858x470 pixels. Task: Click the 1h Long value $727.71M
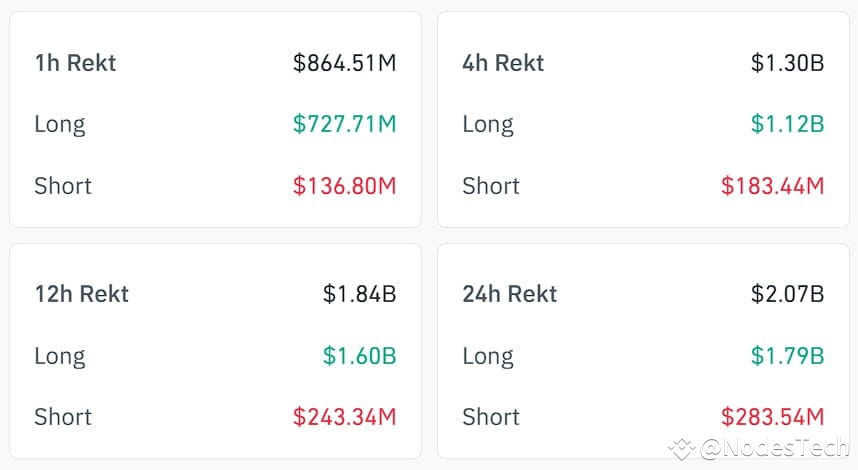pos(344,124)
